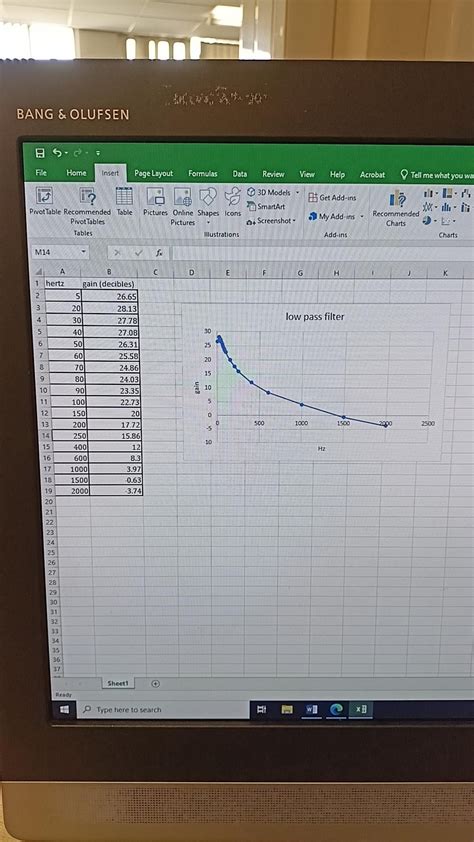Insert a line or area chart
The width and height of the screenshot is (474, 842).
(429, 207)
